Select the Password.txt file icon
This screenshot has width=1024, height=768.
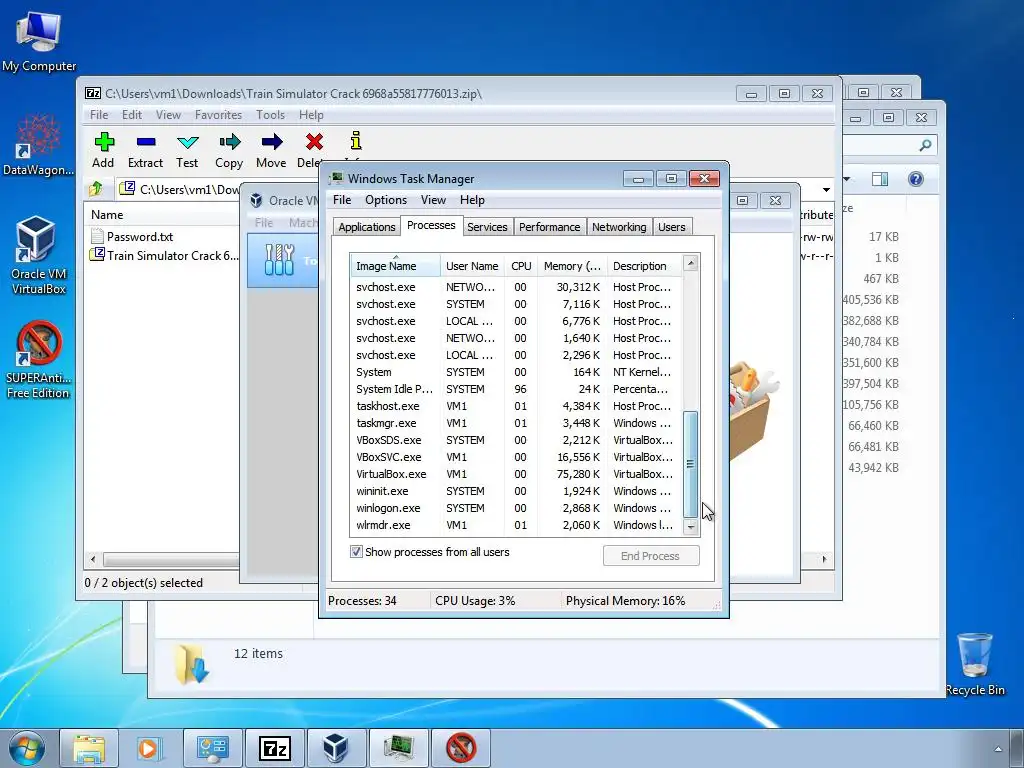tap(97, 236)
